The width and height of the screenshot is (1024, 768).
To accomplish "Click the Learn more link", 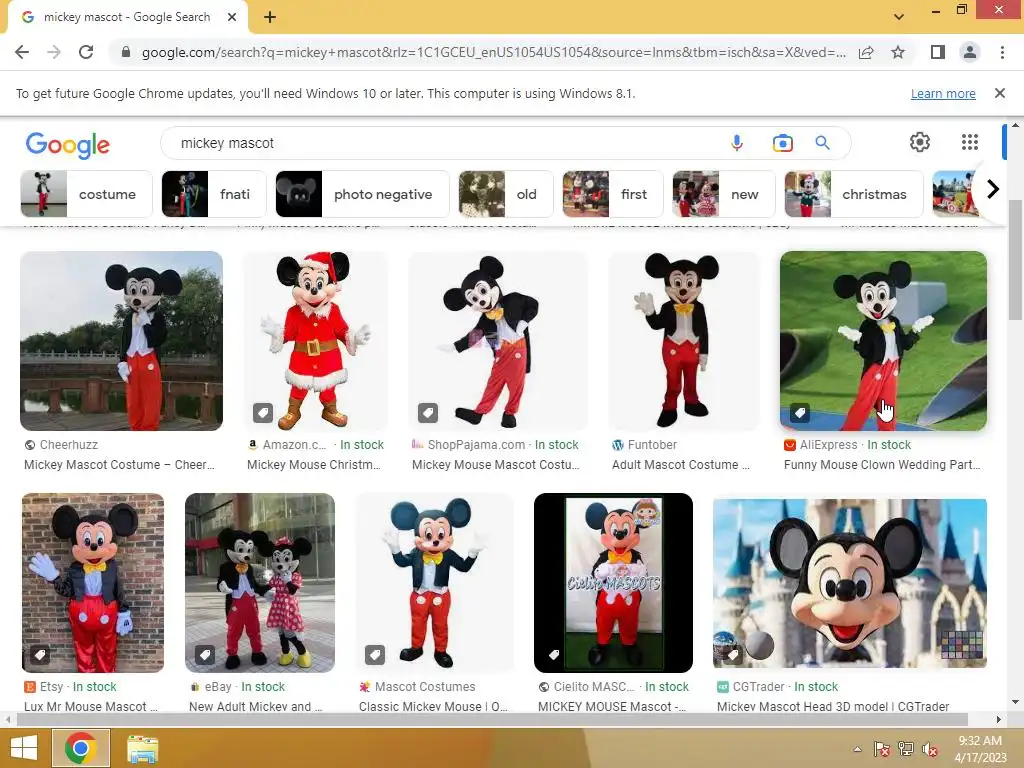I will 943,93.
